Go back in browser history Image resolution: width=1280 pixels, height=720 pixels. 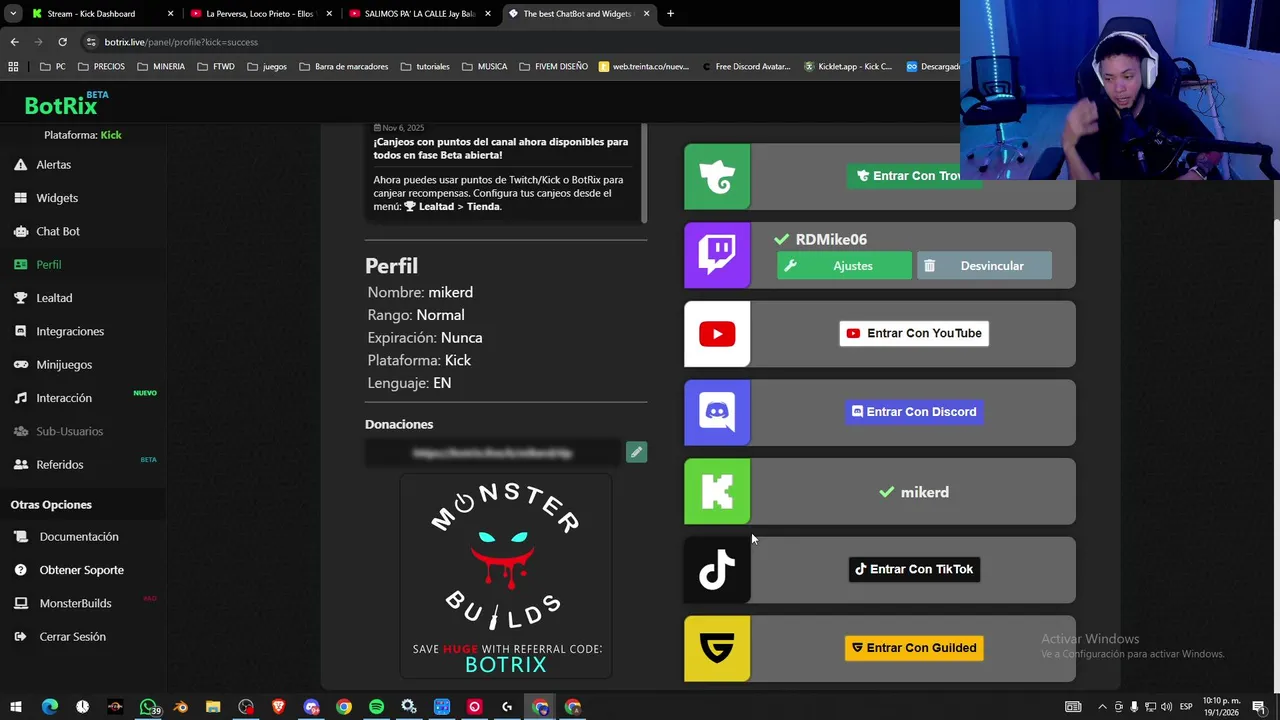(x=14, y=42)
